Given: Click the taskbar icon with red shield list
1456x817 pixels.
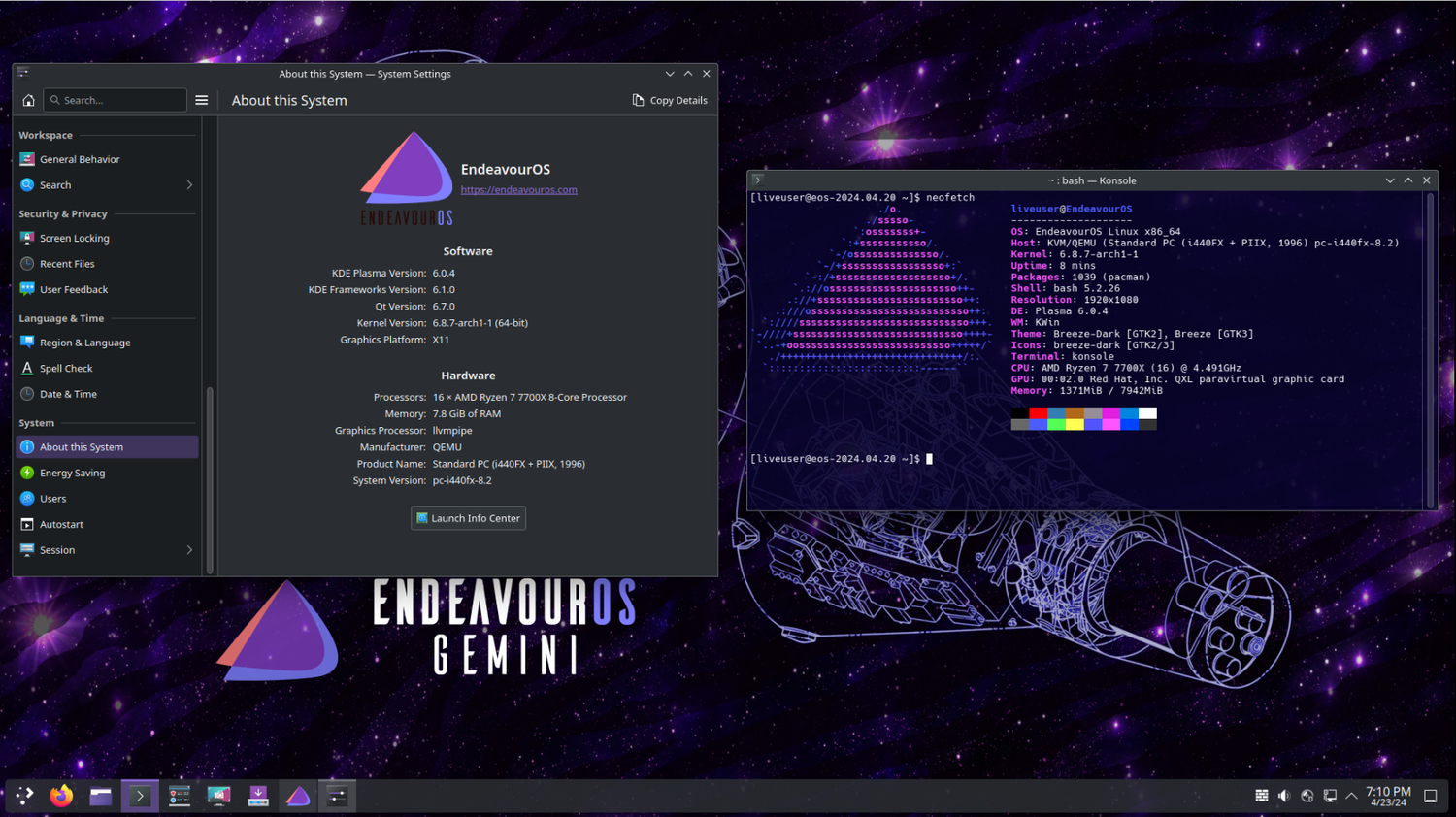Looking at the screenshot, I should pyautogui.click(x=180, y=796).
